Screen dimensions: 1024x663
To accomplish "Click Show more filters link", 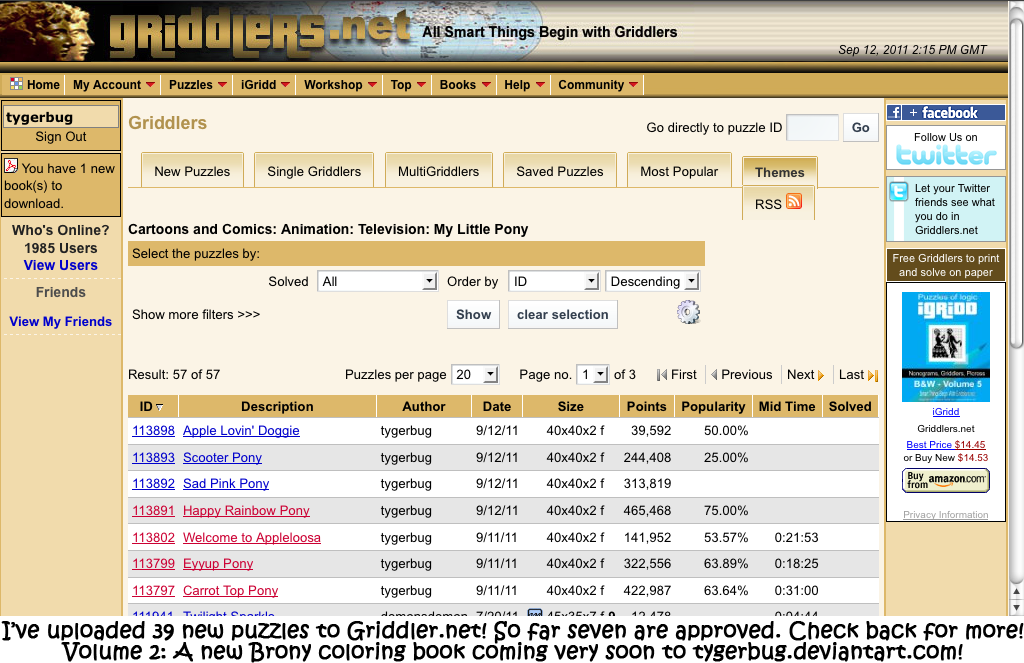I will 196,315.
